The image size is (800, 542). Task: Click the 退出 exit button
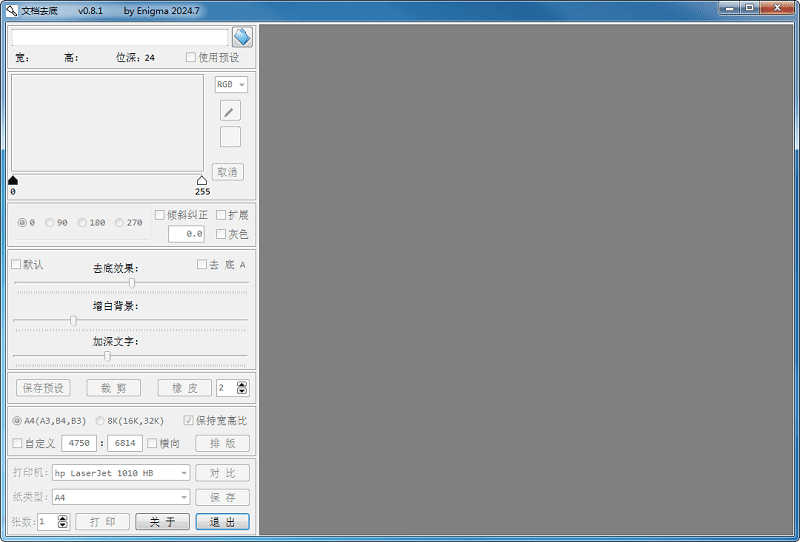[x=222, y=522]
